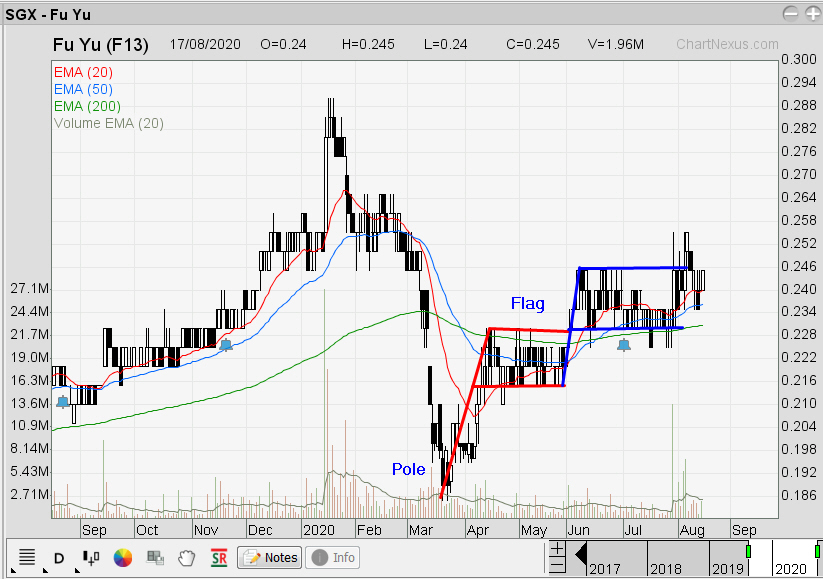Screen dimensions: 823x579
Task: Click the alert bell below September candles
Action: coord(62,402)
